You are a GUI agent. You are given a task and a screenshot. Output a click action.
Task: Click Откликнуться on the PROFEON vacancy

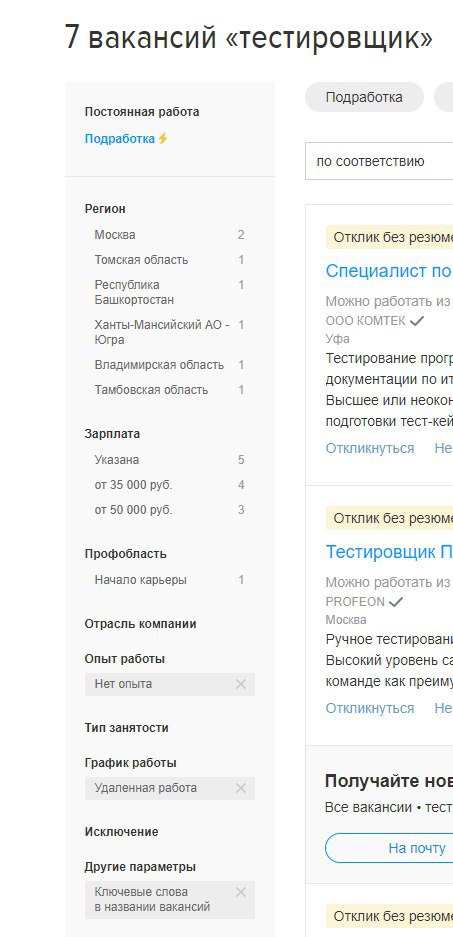click(x=370, y=708)
